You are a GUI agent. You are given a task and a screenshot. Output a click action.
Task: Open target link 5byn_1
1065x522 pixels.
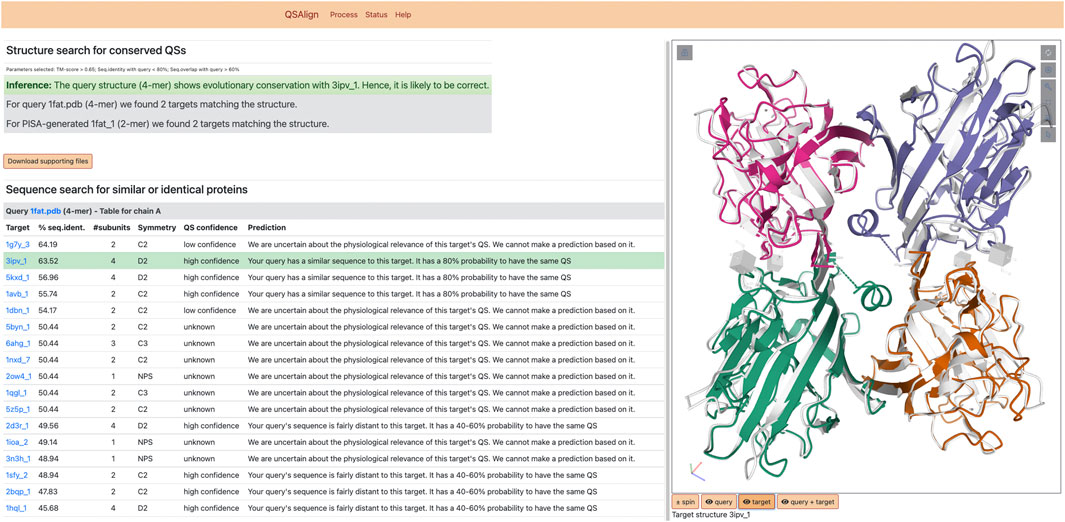point(18,327)
